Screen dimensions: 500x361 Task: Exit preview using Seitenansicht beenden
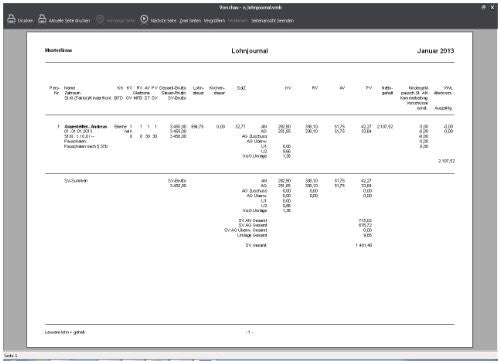pos(272,21)
